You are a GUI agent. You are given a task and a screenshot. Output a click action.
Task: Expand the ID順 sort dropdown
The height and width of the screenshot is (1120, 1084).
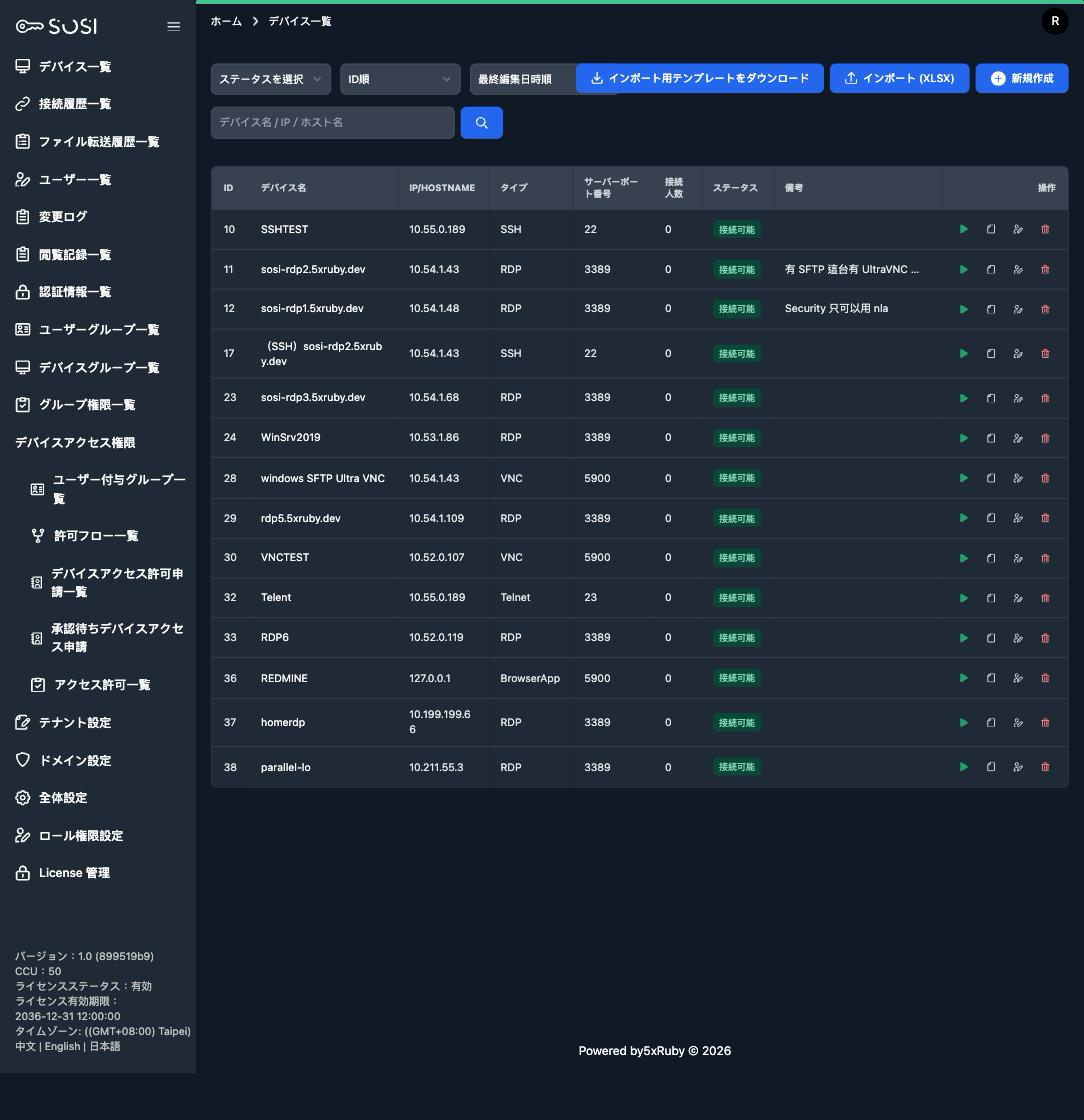pyautogui.click(x=400, y=79)
